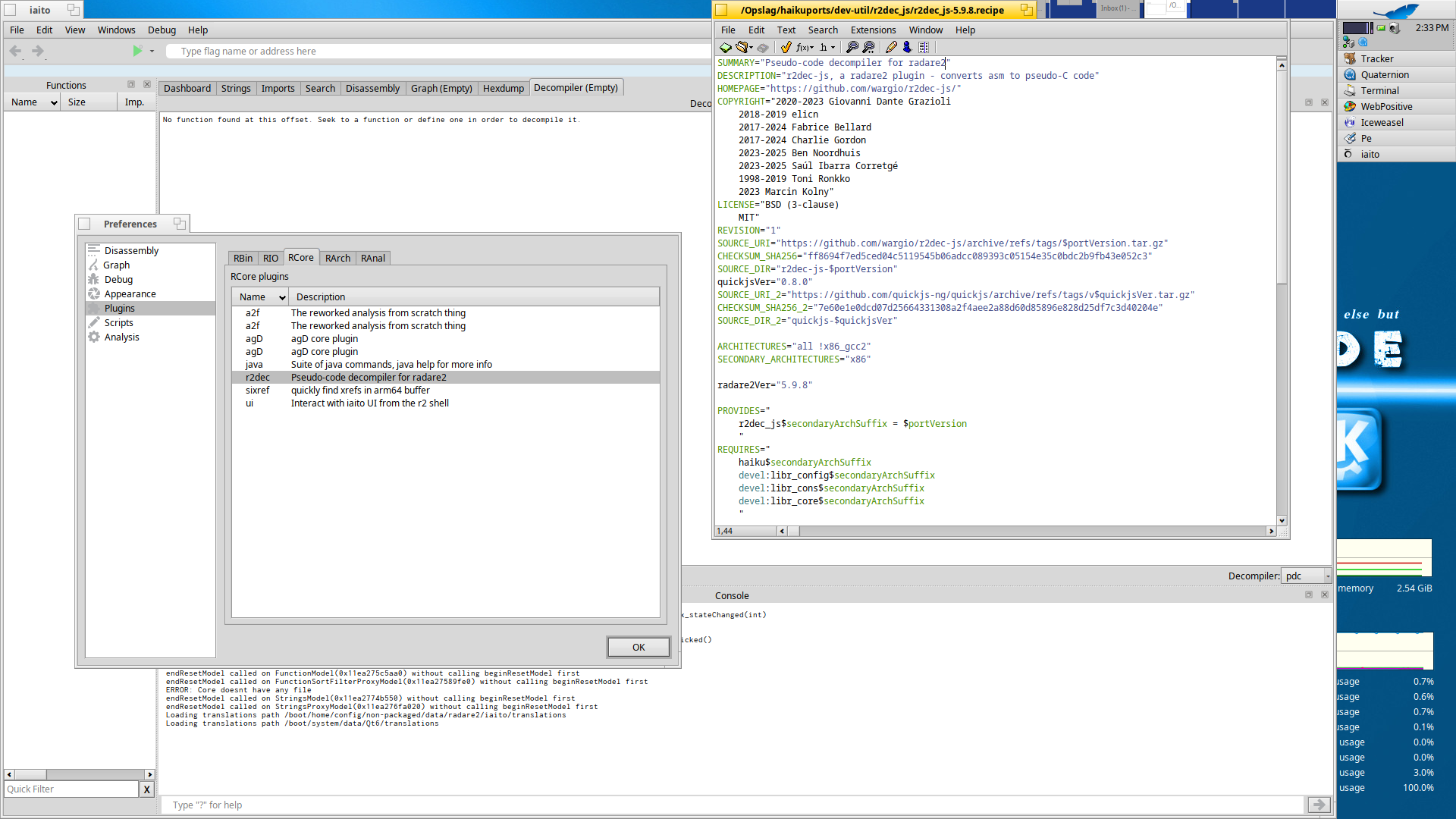The image size is (1456, 819).
Task: Click the Find magnifier icon in Pe toolbar
Action: point(852,47)
